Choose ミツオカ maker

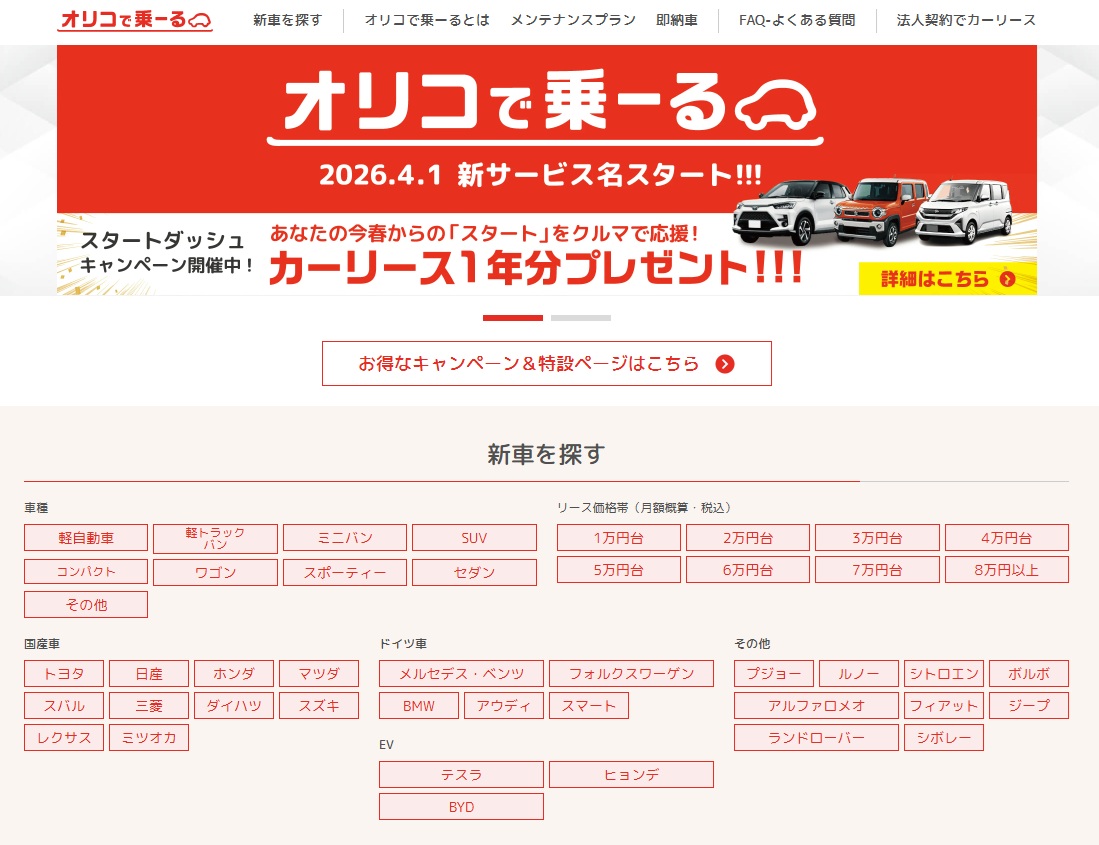pos(149,738)
